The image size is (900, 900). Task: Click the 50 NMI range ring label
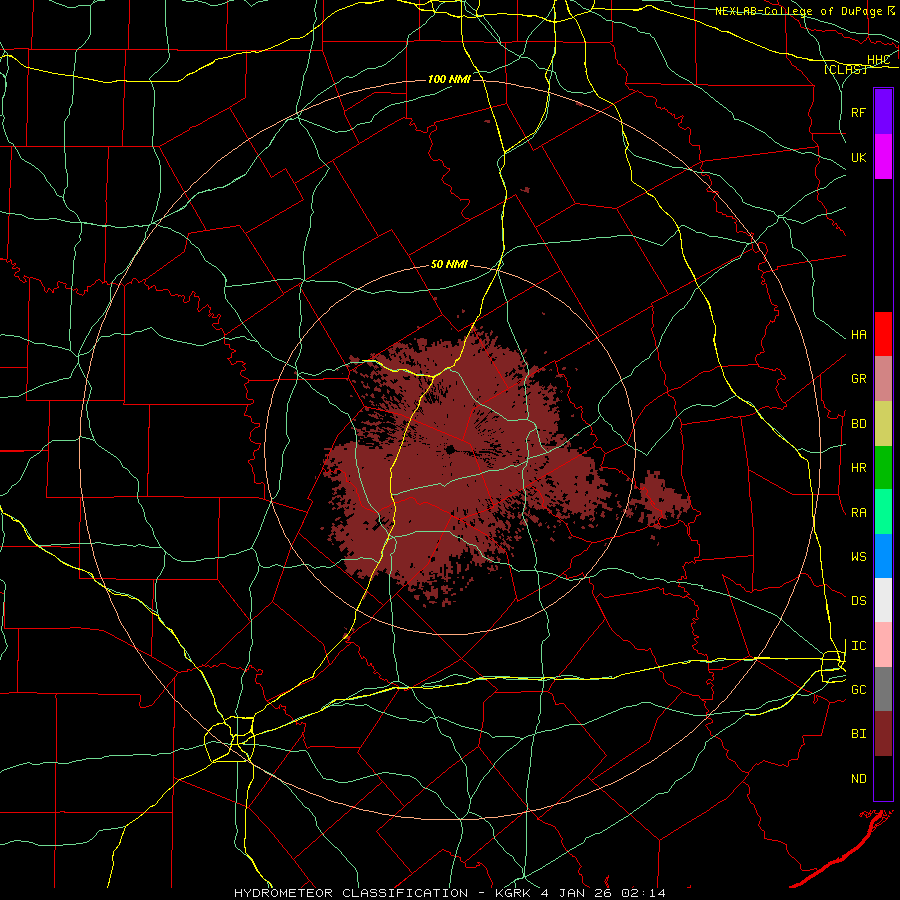[449, 264]
